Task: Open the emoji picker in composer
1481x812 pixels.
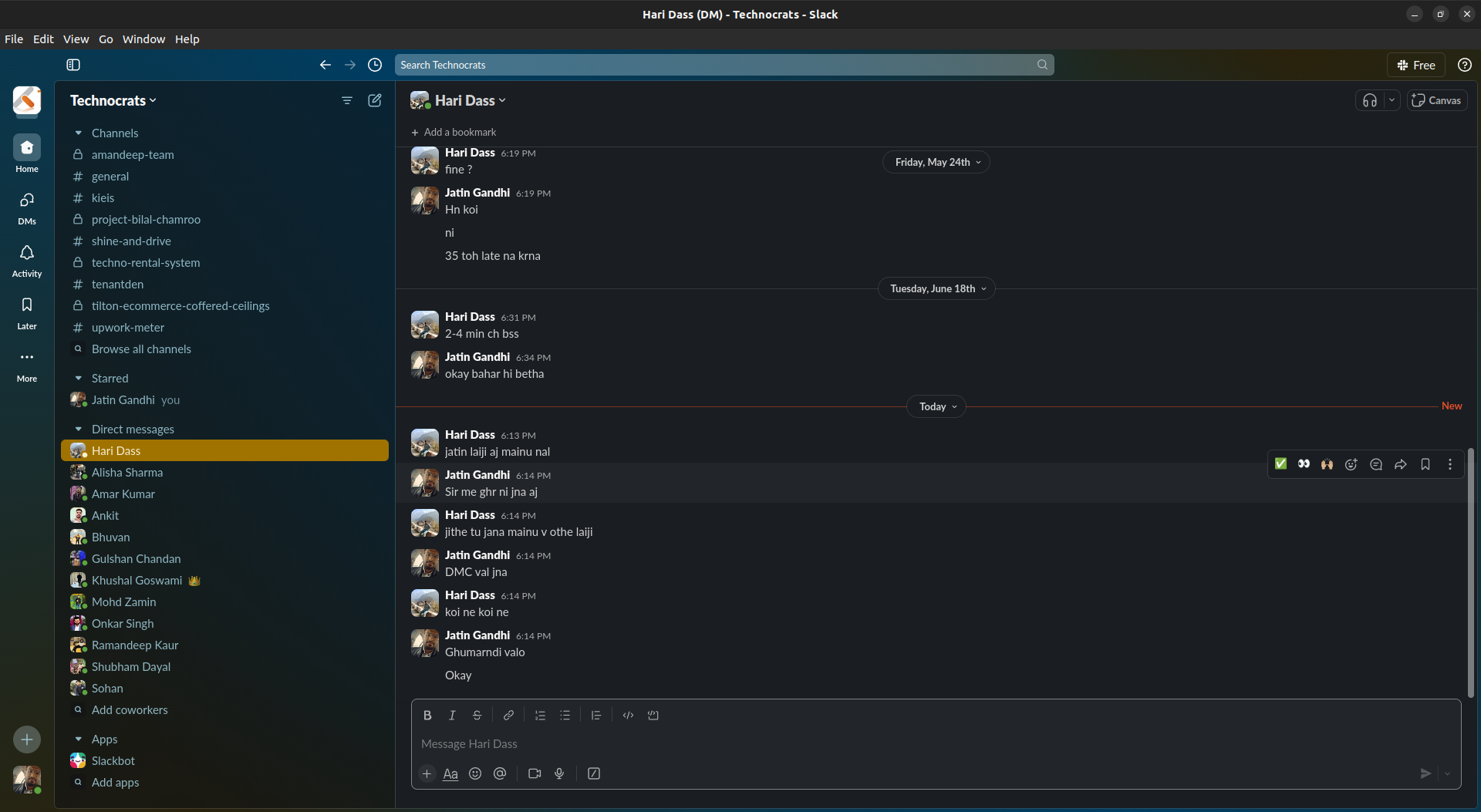Action: (475, 773)
